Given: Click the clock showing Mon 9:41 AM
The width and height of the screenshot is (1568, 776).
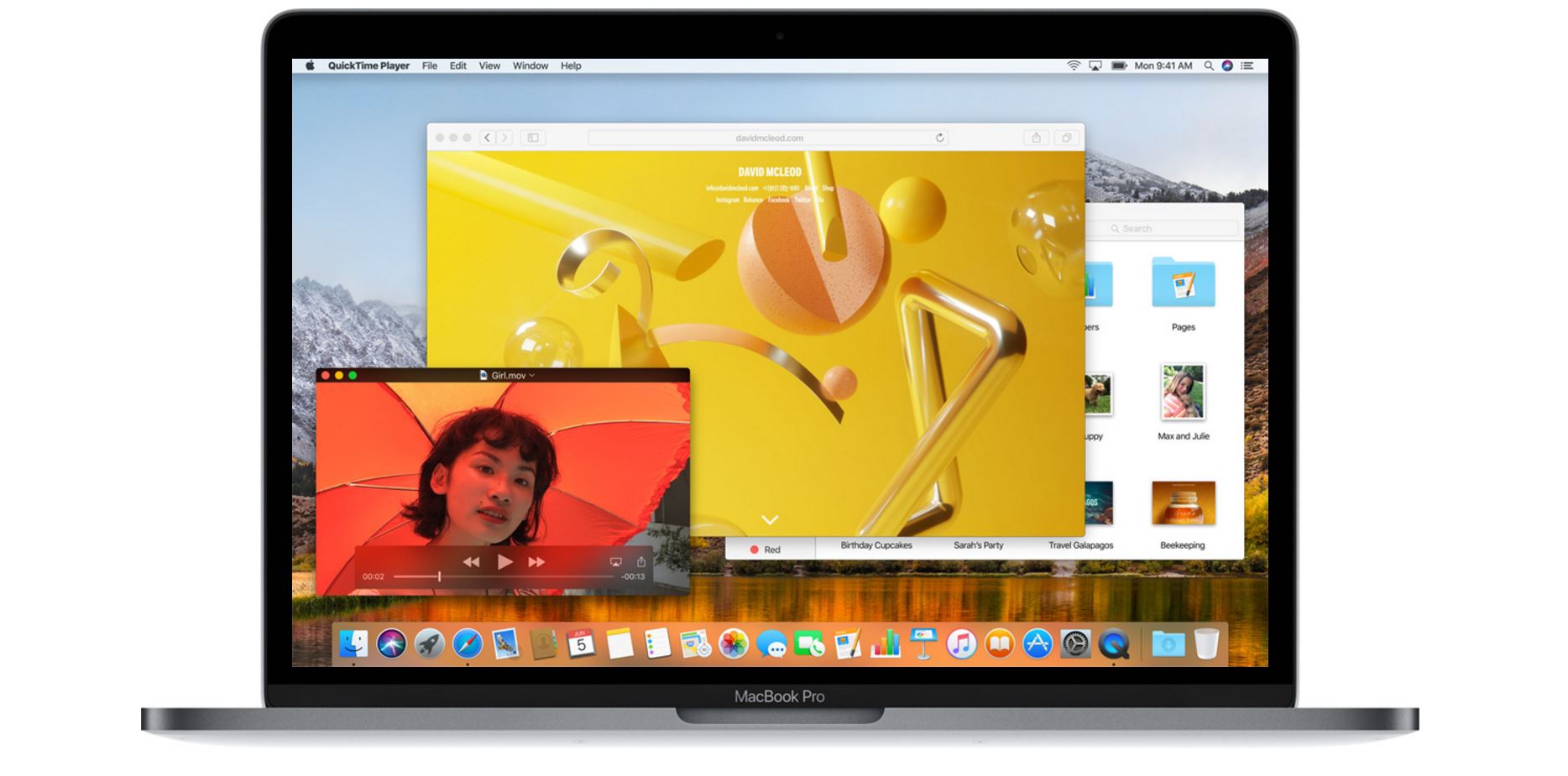Looking at the screenshot, I should [x=1163, y=65].
